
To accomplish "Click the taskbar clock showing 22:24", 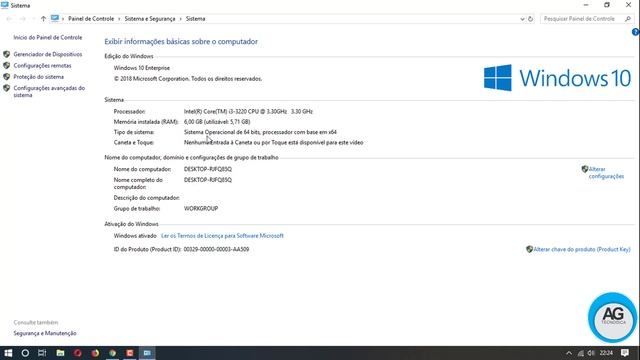I will tap(607, 353).
